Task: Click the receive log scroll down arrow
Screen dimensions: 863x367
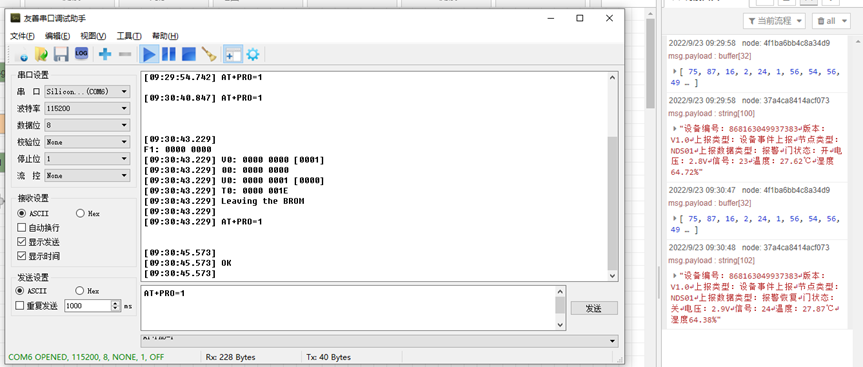Action: click(x=613, y=276)
